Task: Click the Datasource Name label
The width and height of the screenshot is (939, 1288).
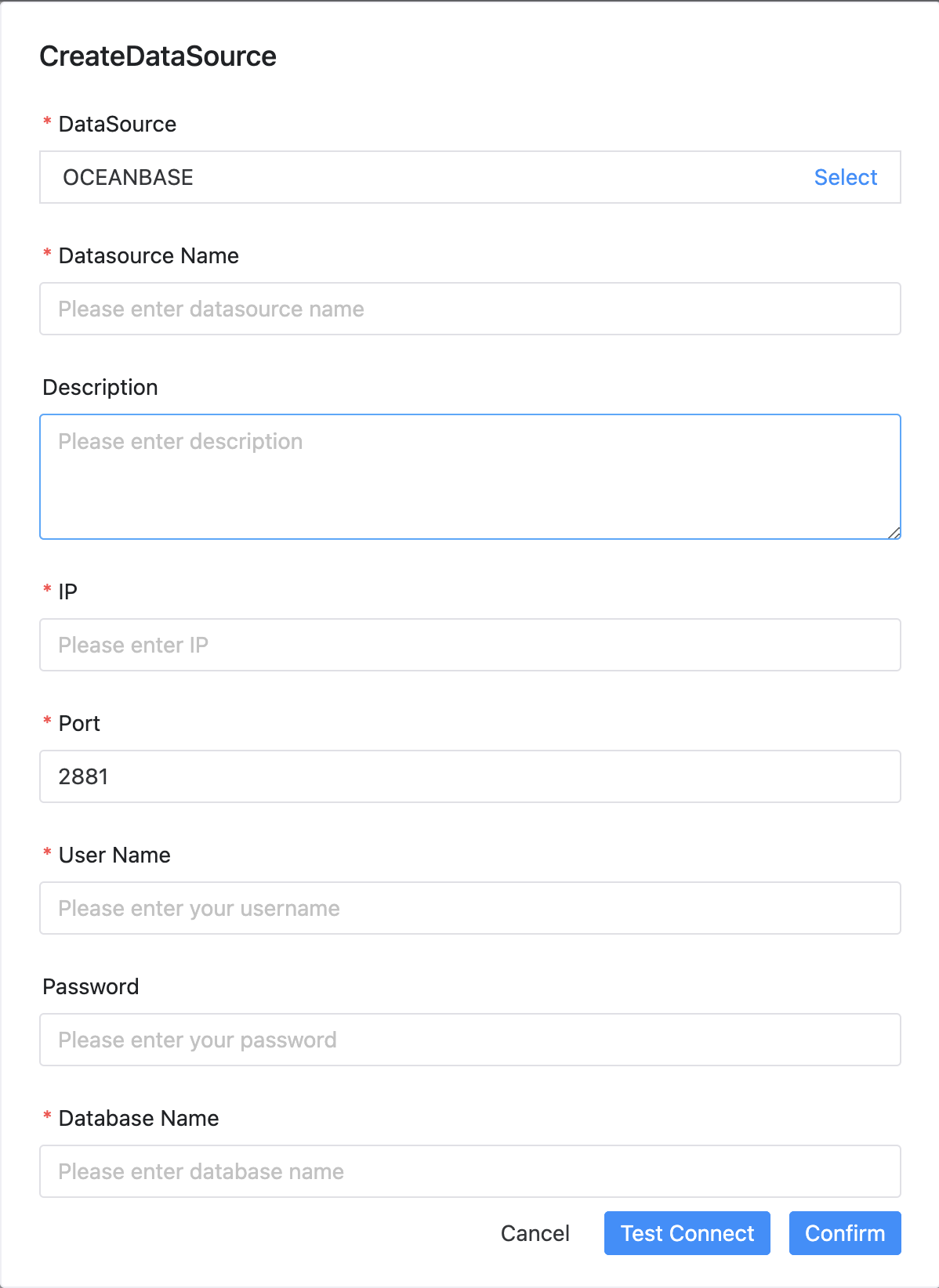Action: click(x=148, y=256)
